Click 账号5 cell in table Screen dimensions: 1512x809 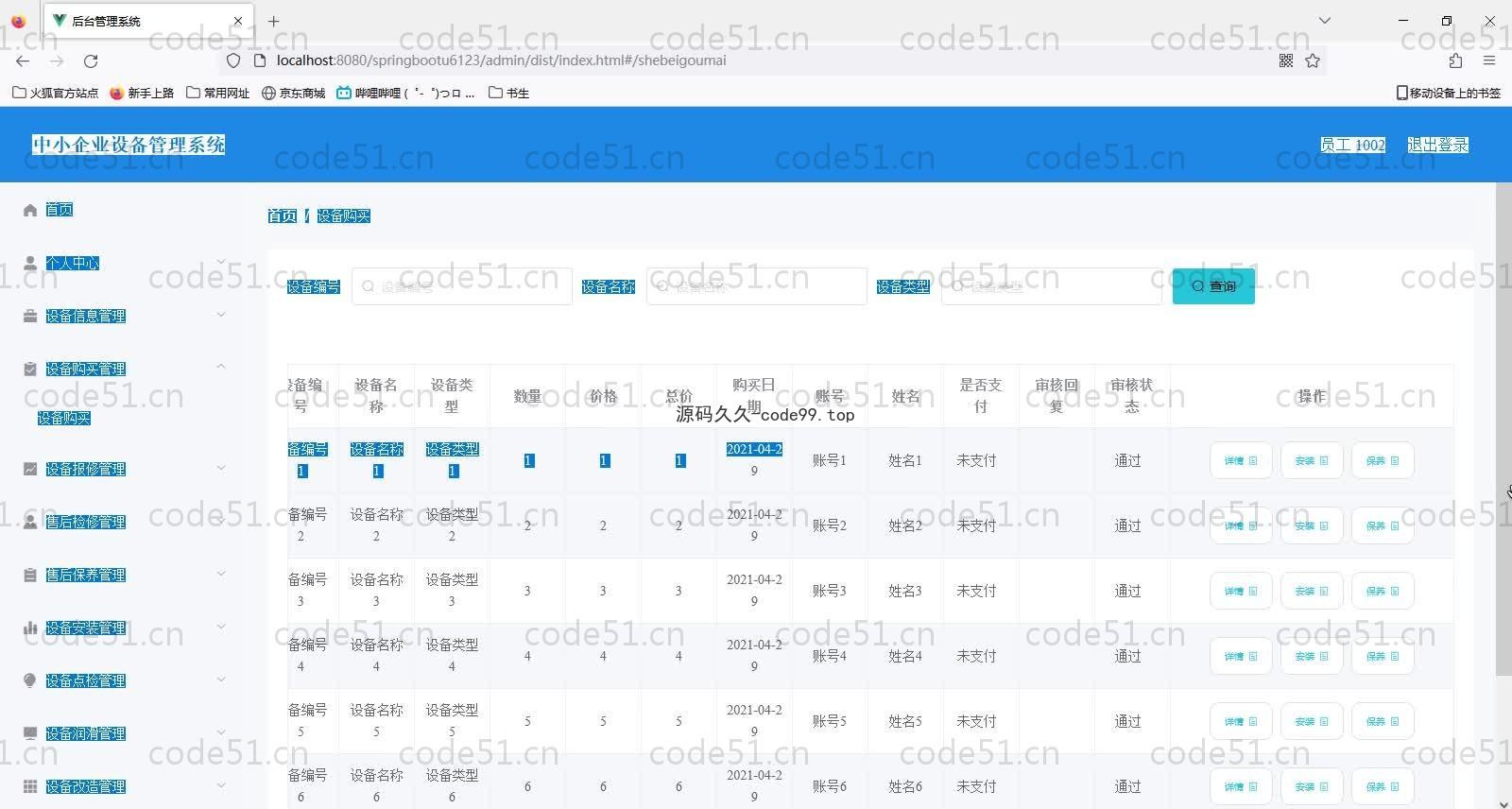coord(830,722)
